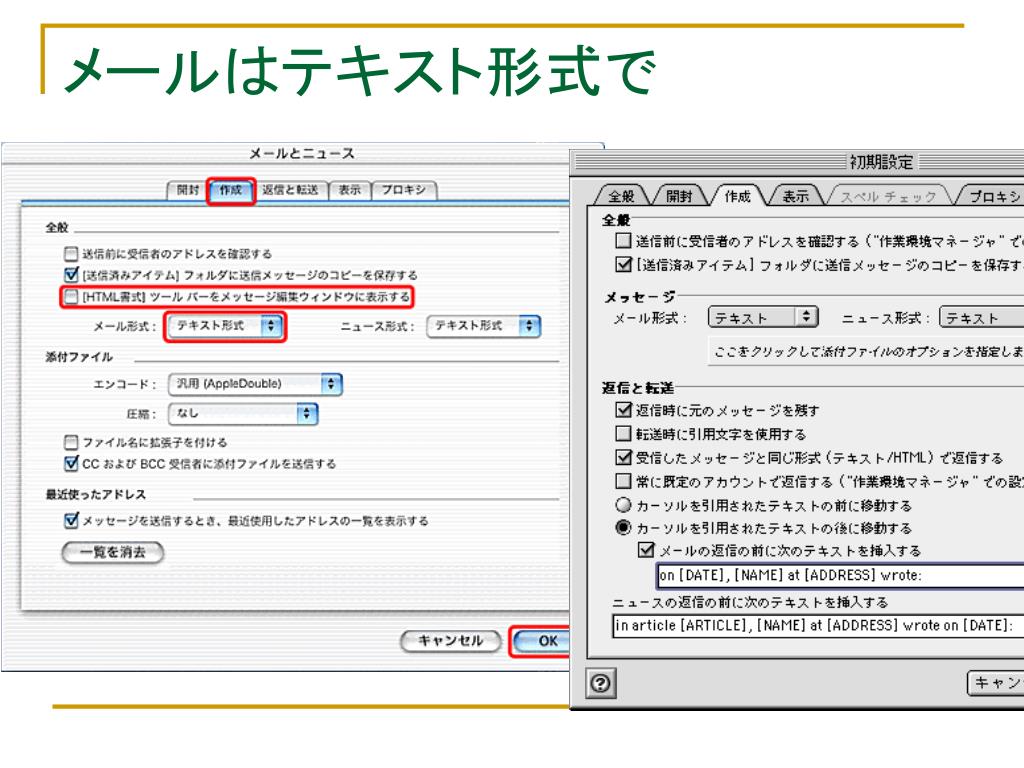Open ニュース形式 テキスト dropdown in 初期設定 window
This screenshot has height=768, width=1024.
[982, 317]
